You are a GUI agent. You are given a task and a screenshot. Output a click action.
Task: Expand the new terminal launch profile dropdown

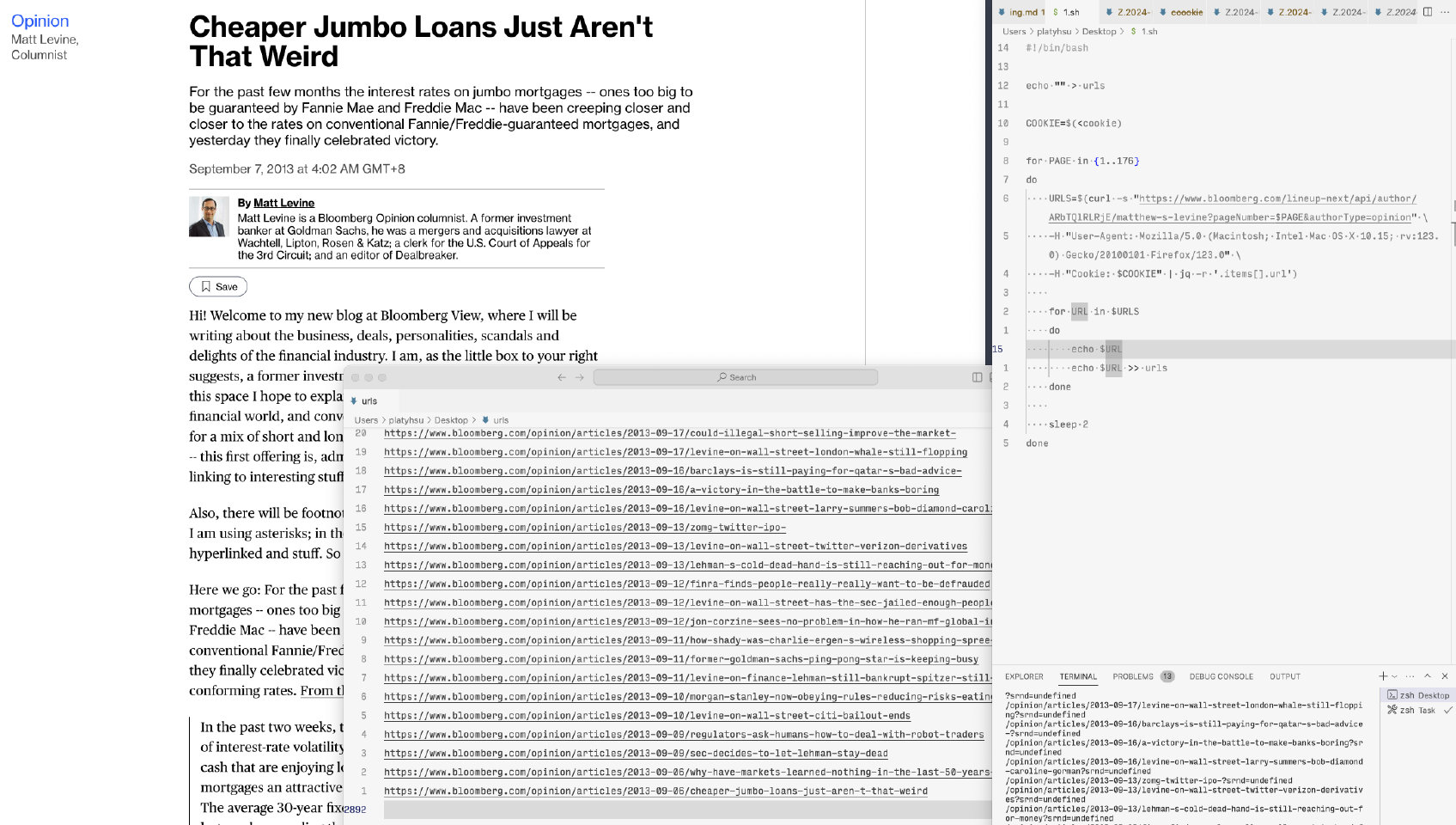[1394, 676]
